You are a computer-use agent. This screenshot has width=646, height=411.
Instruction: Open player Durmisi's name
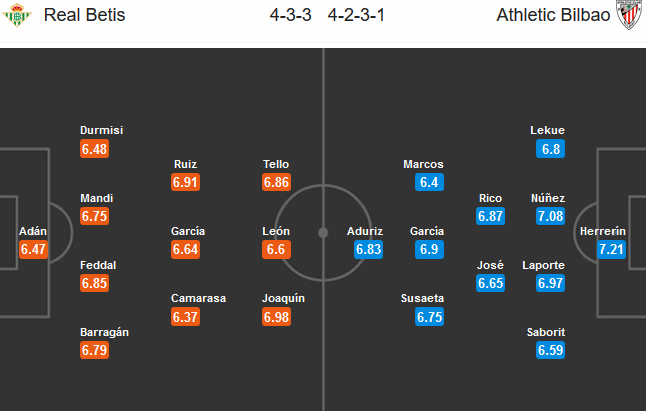tap(101, 130)
